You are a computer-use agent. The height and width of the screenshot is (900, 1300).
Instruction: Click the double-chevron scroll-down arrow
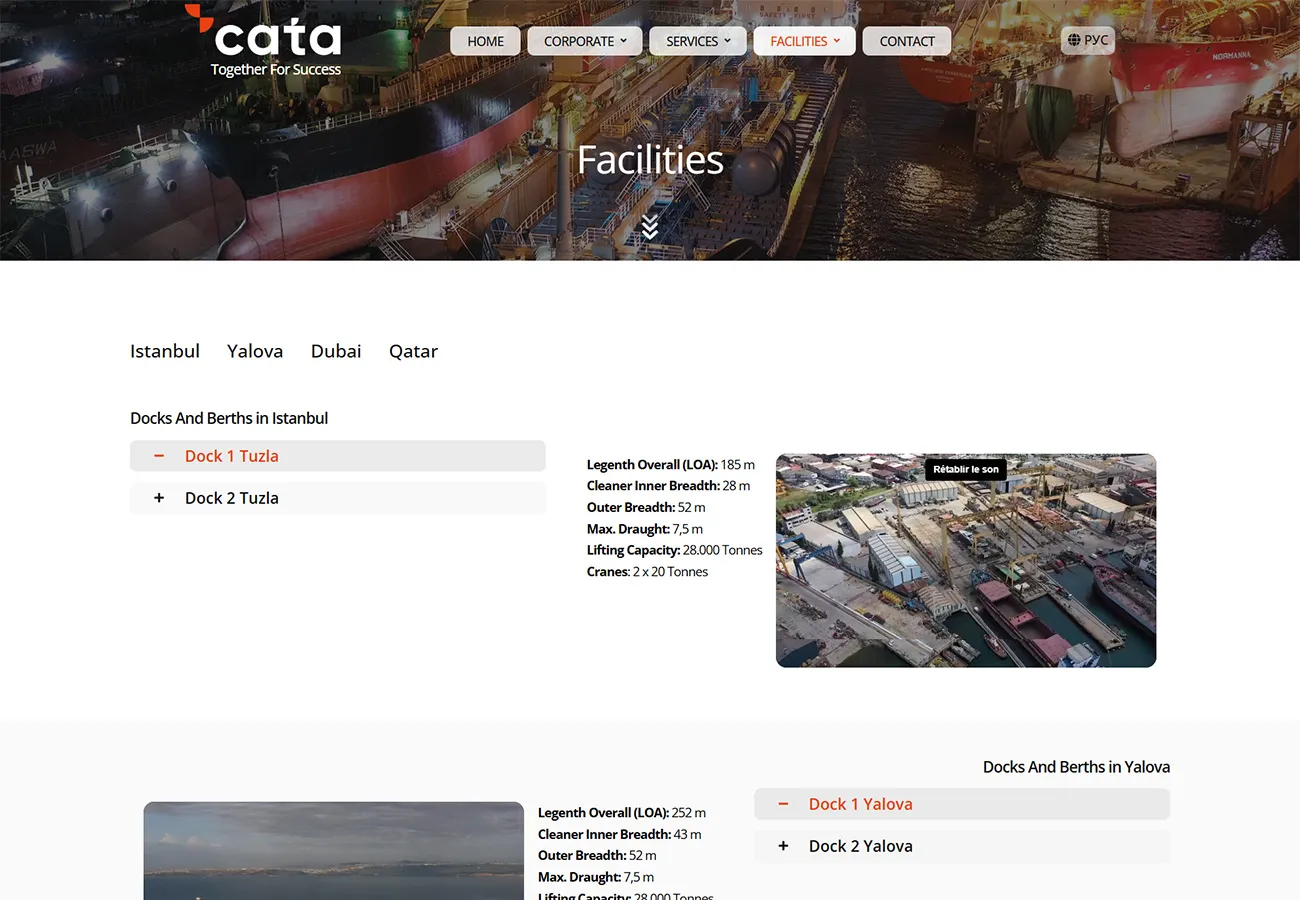(650, 226)
